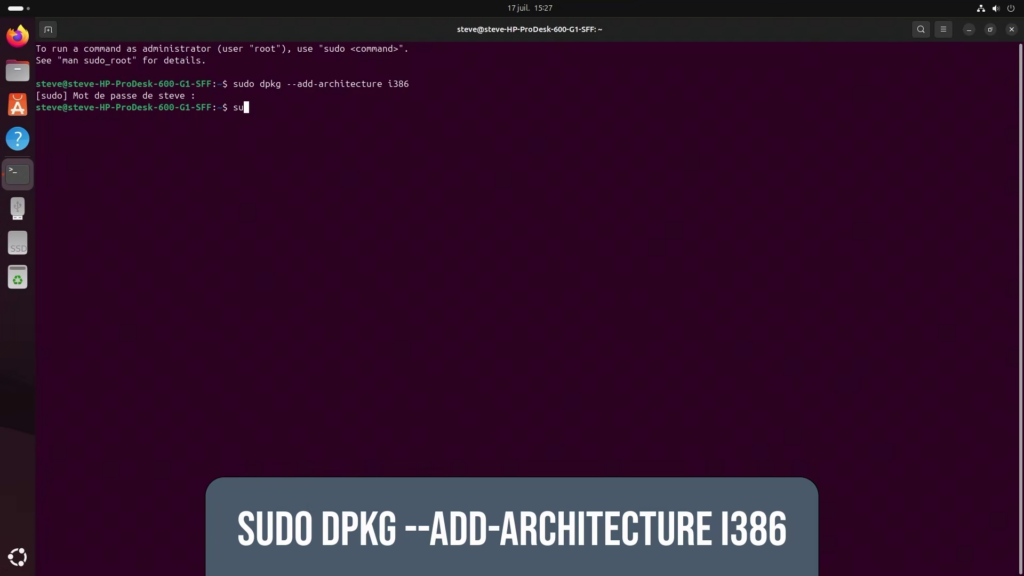Click the Activities workspace indicator

coord(16,8)
